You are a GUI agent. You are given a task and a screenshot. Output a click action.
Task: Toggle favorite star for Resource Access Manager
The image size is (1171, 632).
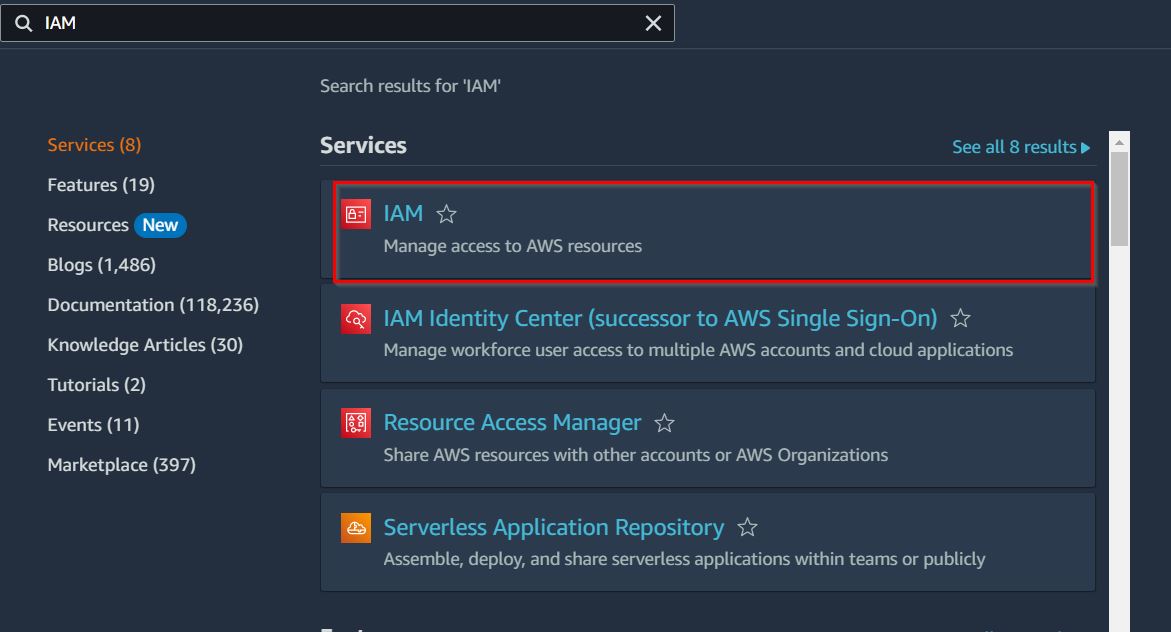tap(664, 423)
